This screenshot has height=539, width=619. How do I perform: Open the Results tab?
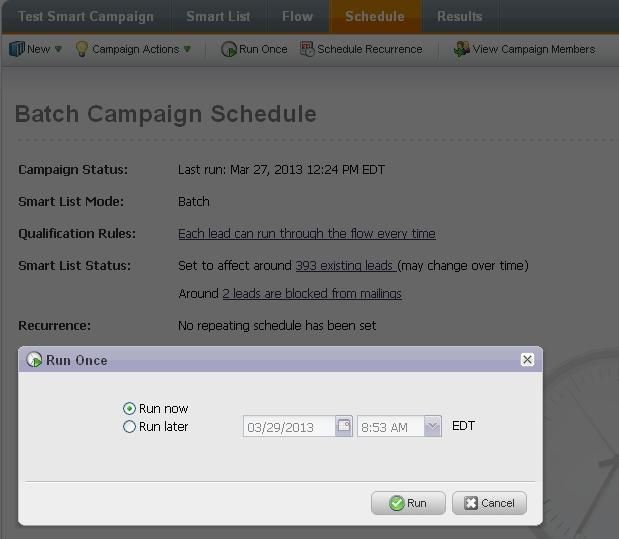coord(459,16)
